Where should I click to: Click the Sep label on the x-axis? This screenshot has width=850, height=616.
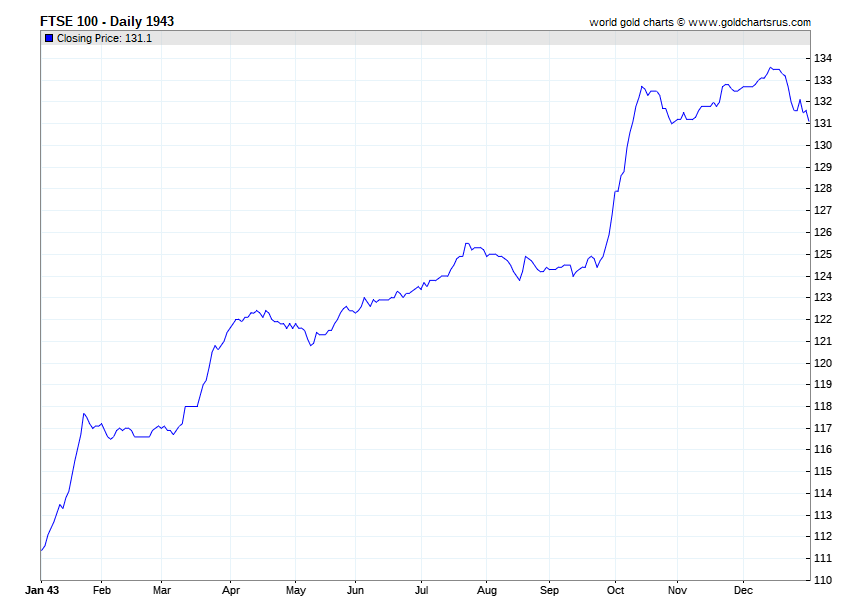click(549, 590)
